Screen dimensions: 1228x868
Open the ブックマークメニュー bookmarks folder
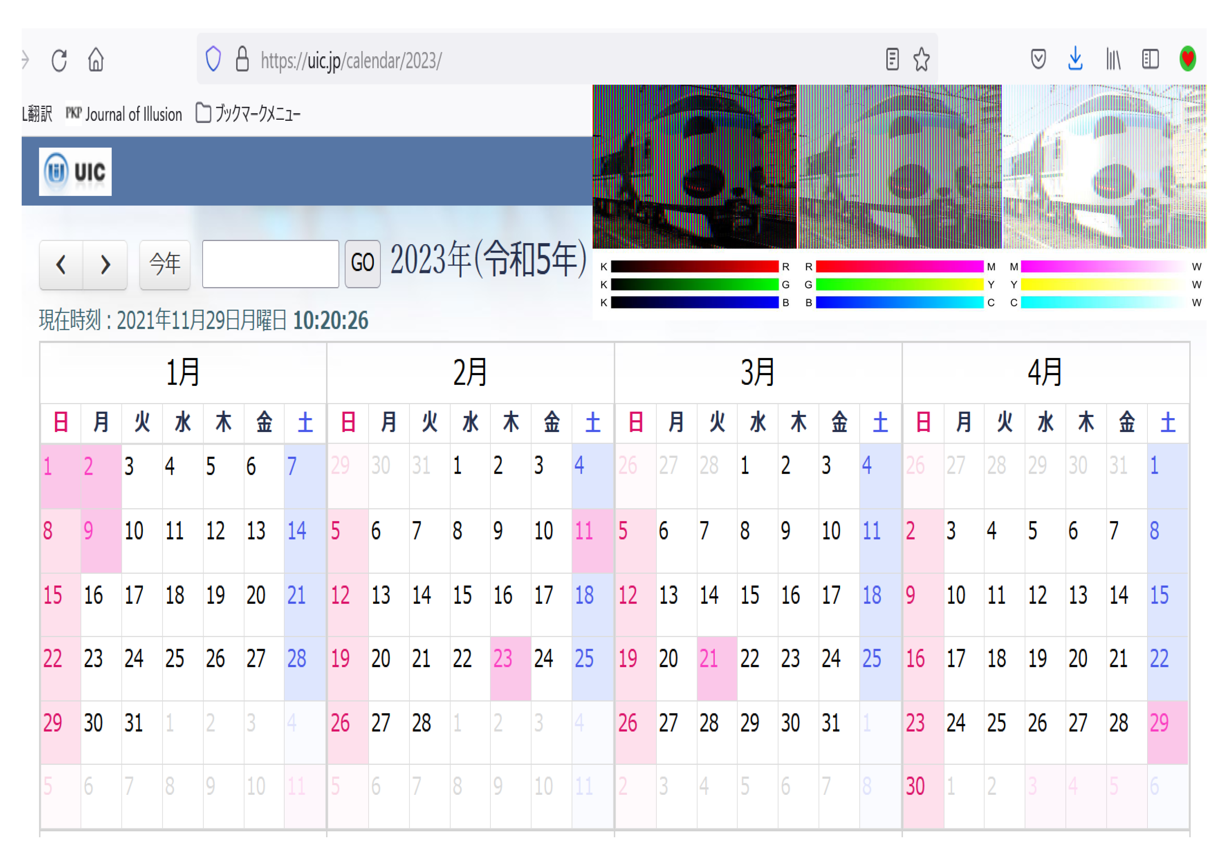pyautogui.click(x=248, y=114)
